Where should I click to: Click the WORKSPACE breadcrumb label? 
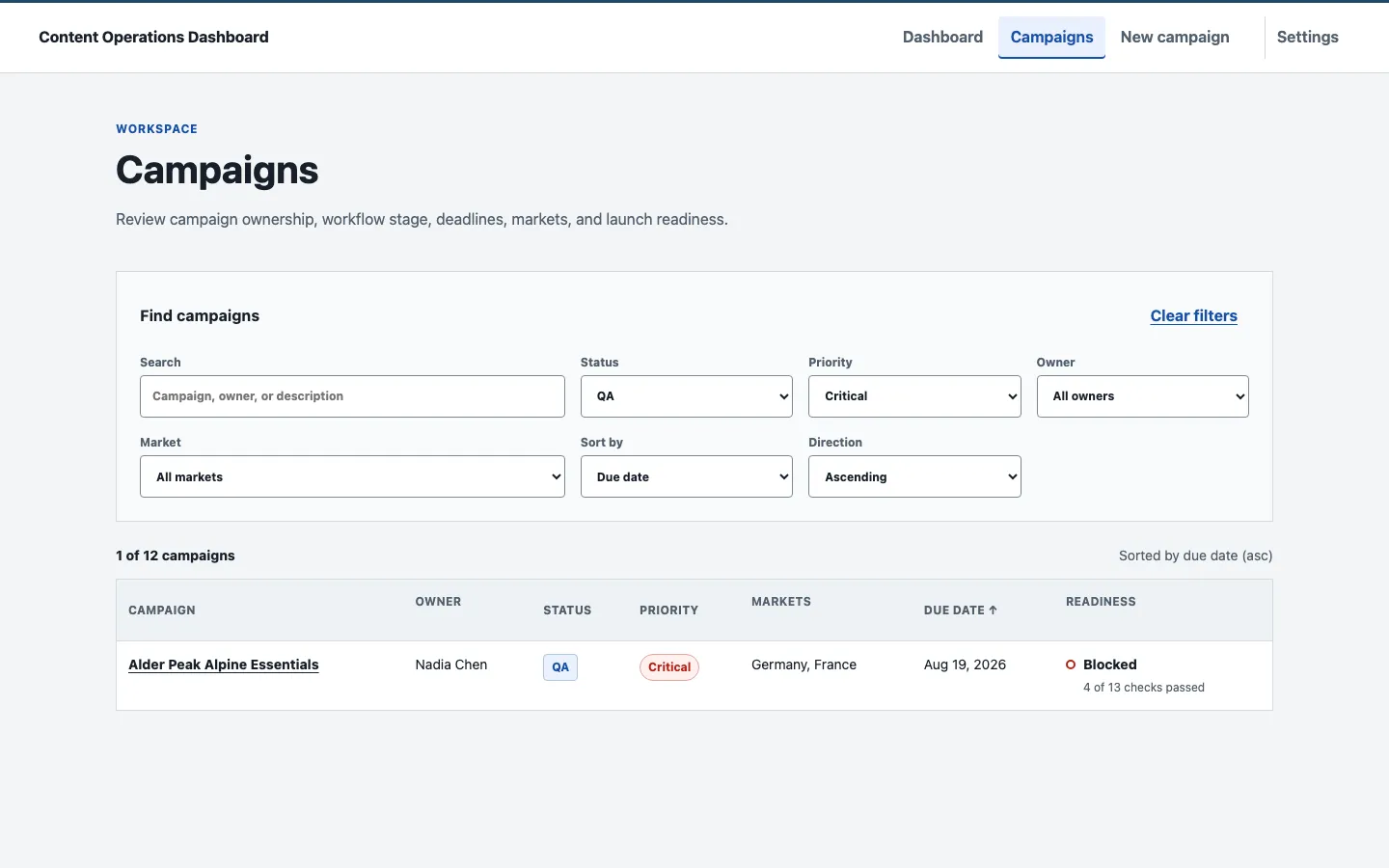click(x=156, y=129)
